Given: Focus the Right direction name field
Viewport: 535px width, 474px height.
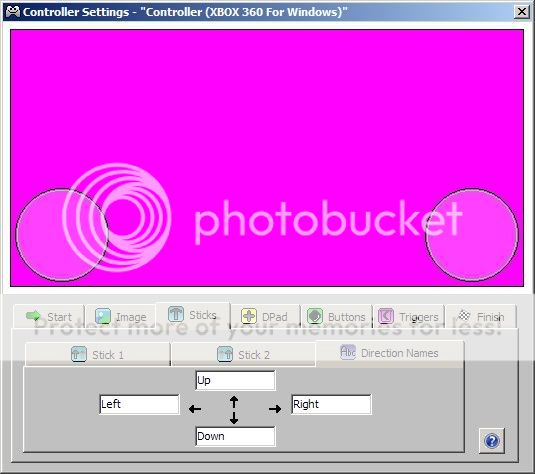Looking at the screenshot, I should [331, 404].
